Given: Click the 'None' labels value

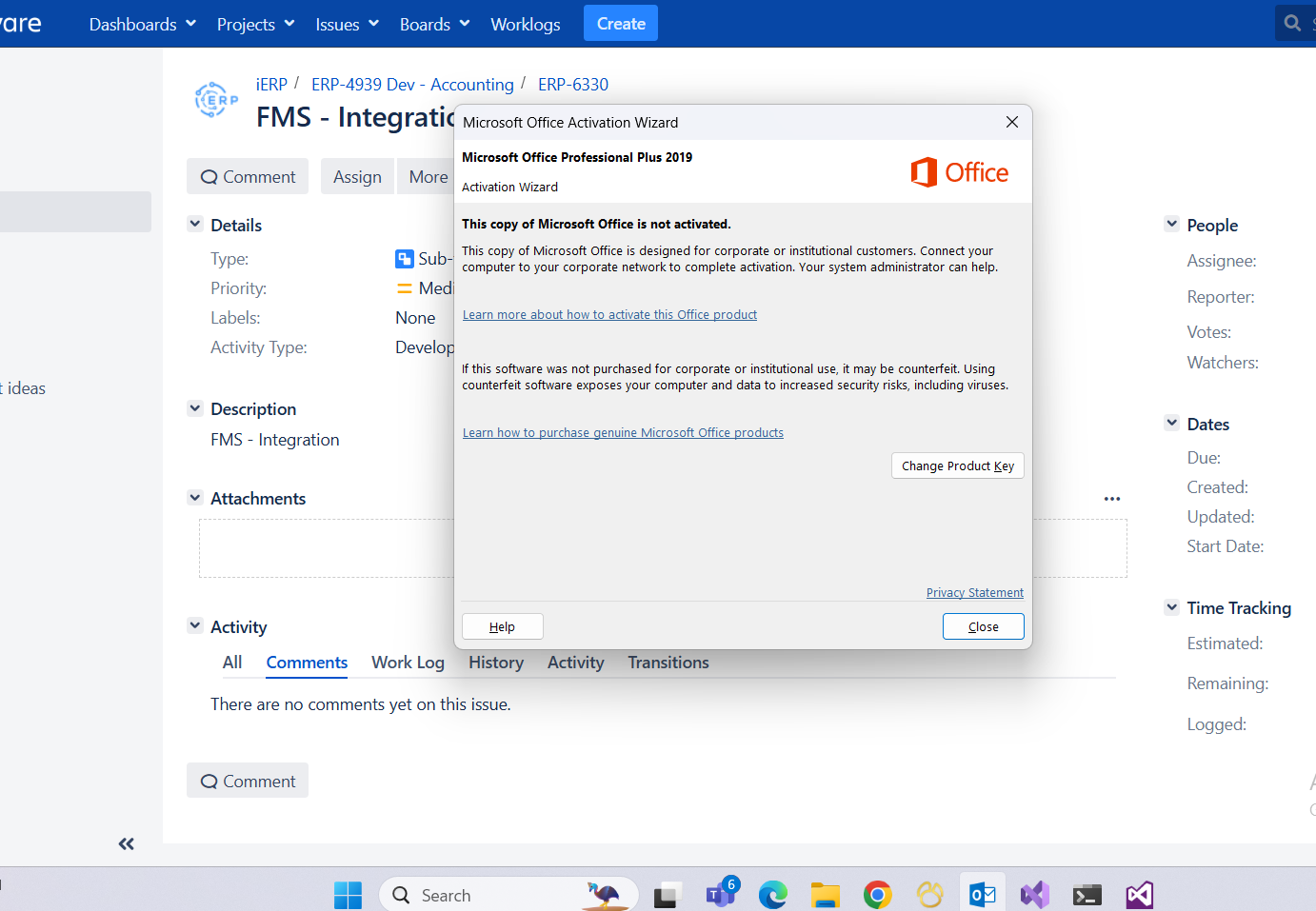Looking at the screenshot, I should pyautogui.click(x=415, y=318).
